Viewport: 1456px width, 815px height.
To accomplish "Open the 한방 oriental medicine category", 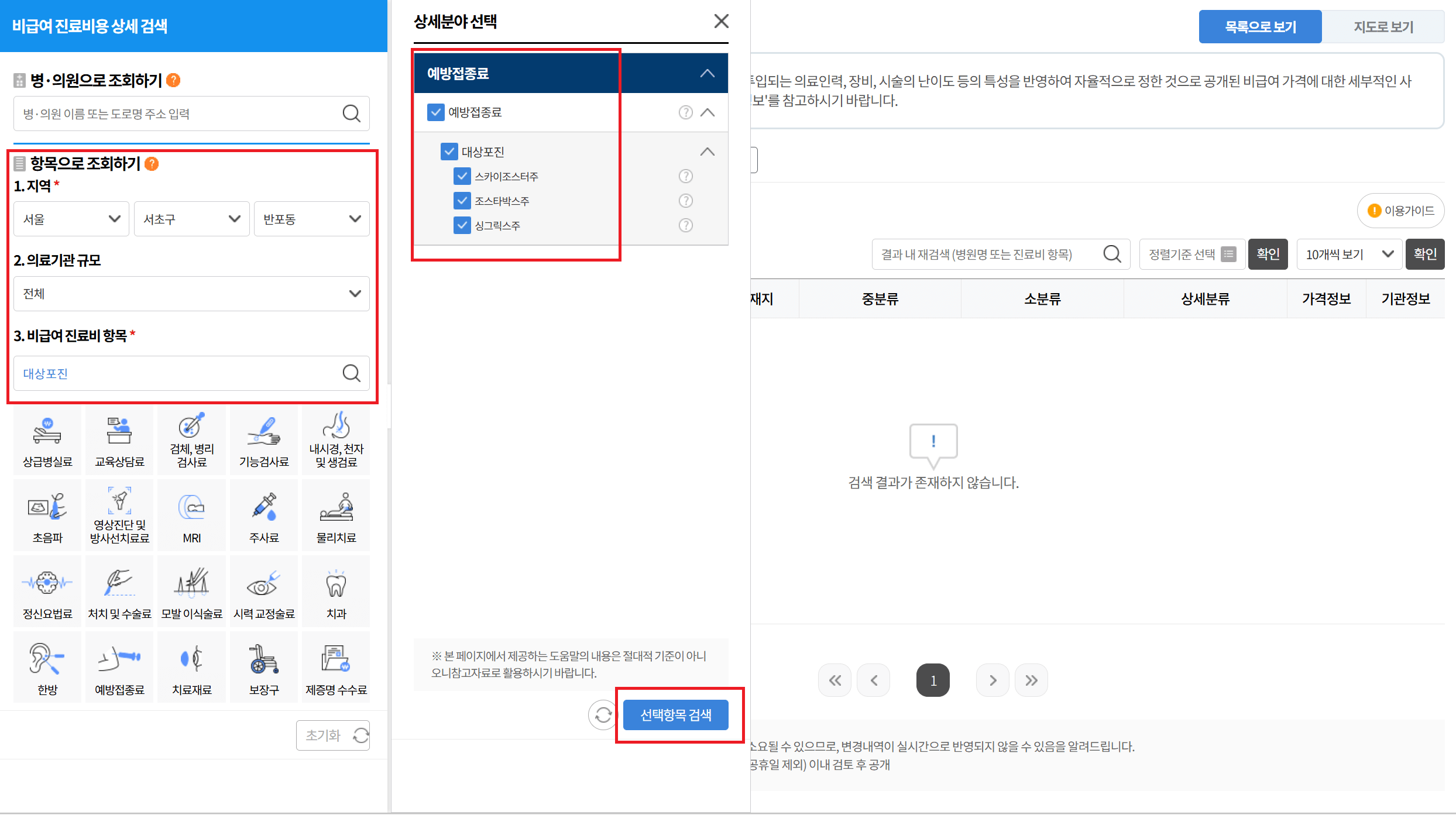I will [47, 666].
